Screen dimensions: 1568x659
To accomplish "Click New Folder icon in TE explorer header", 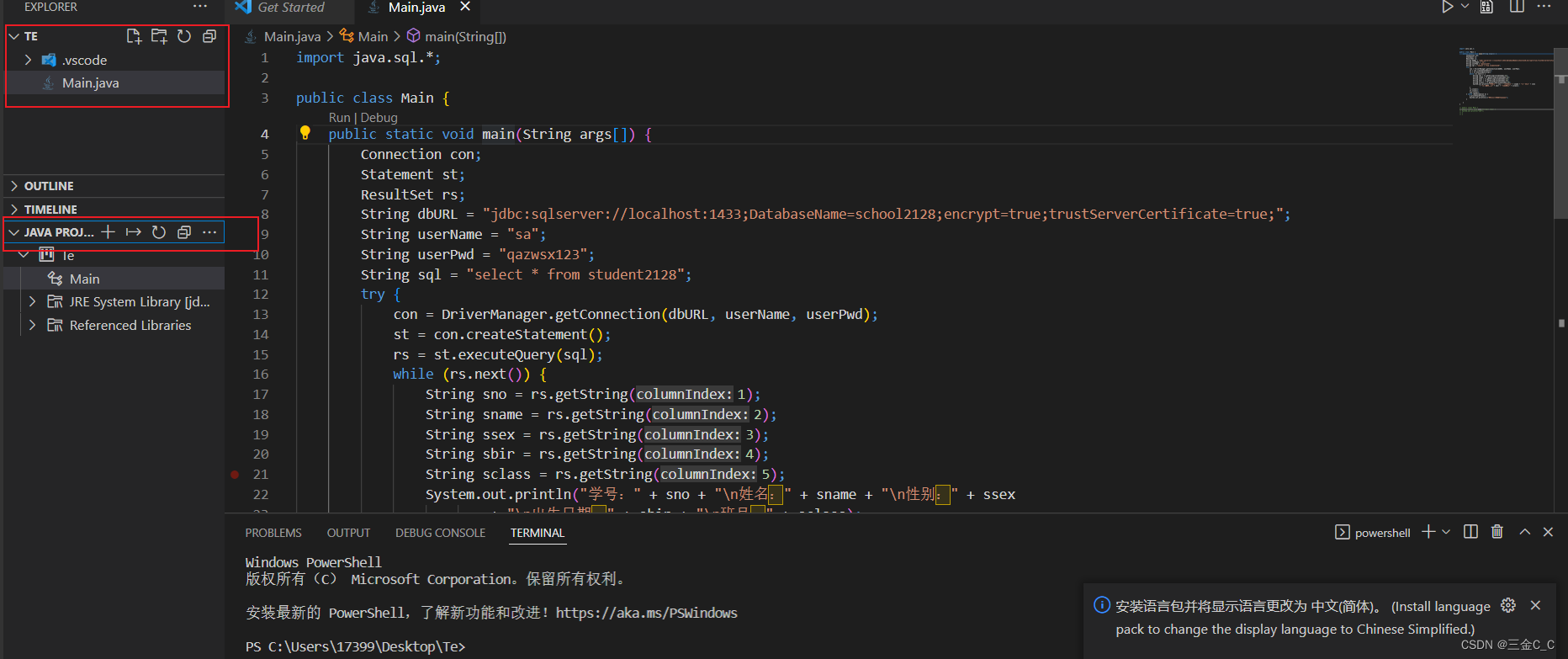I will (159, 36).
